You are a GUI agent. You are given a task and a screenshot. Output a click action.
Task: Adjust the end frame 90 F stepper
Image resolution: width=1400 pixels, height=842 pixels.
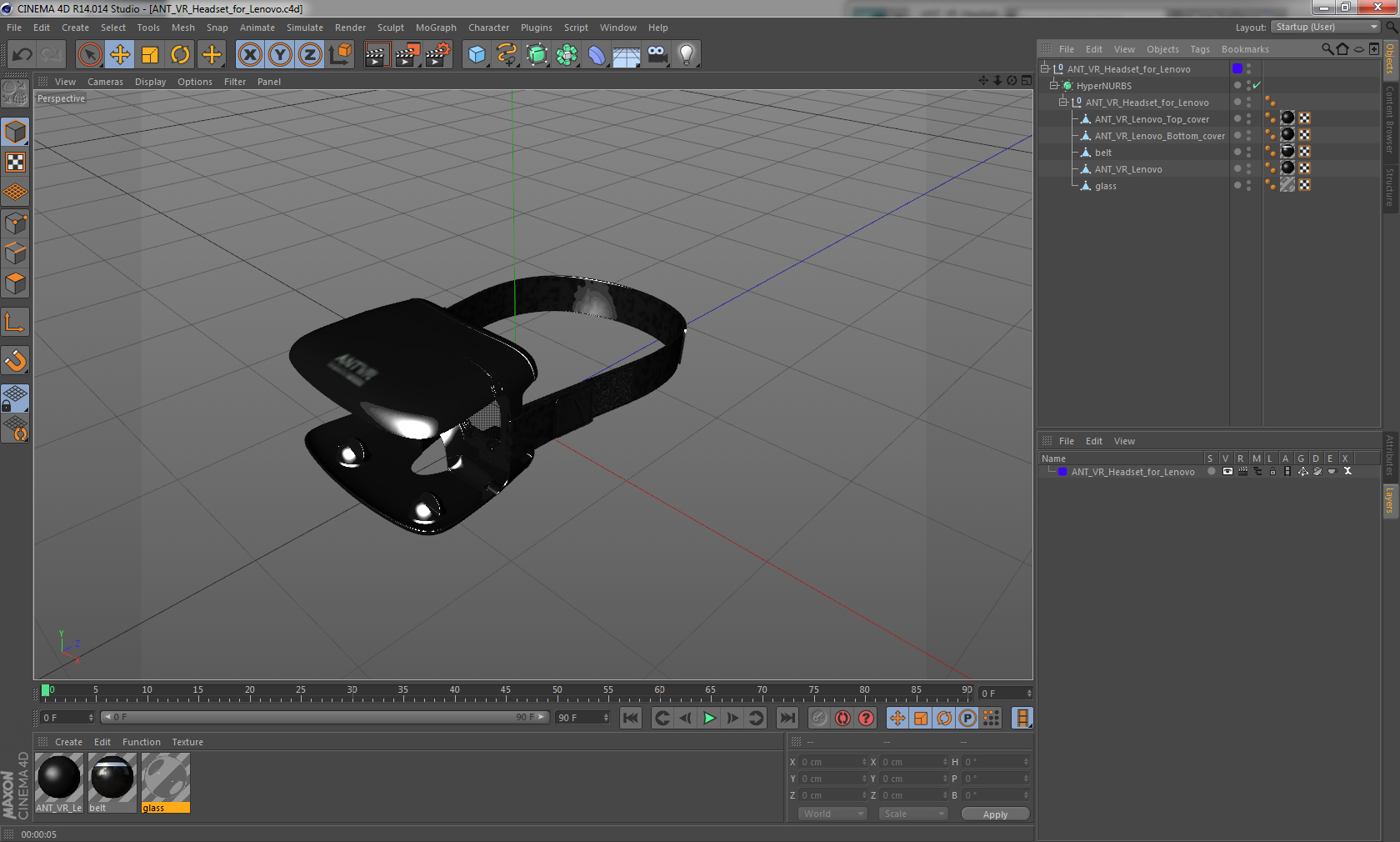tap(606, 718)
